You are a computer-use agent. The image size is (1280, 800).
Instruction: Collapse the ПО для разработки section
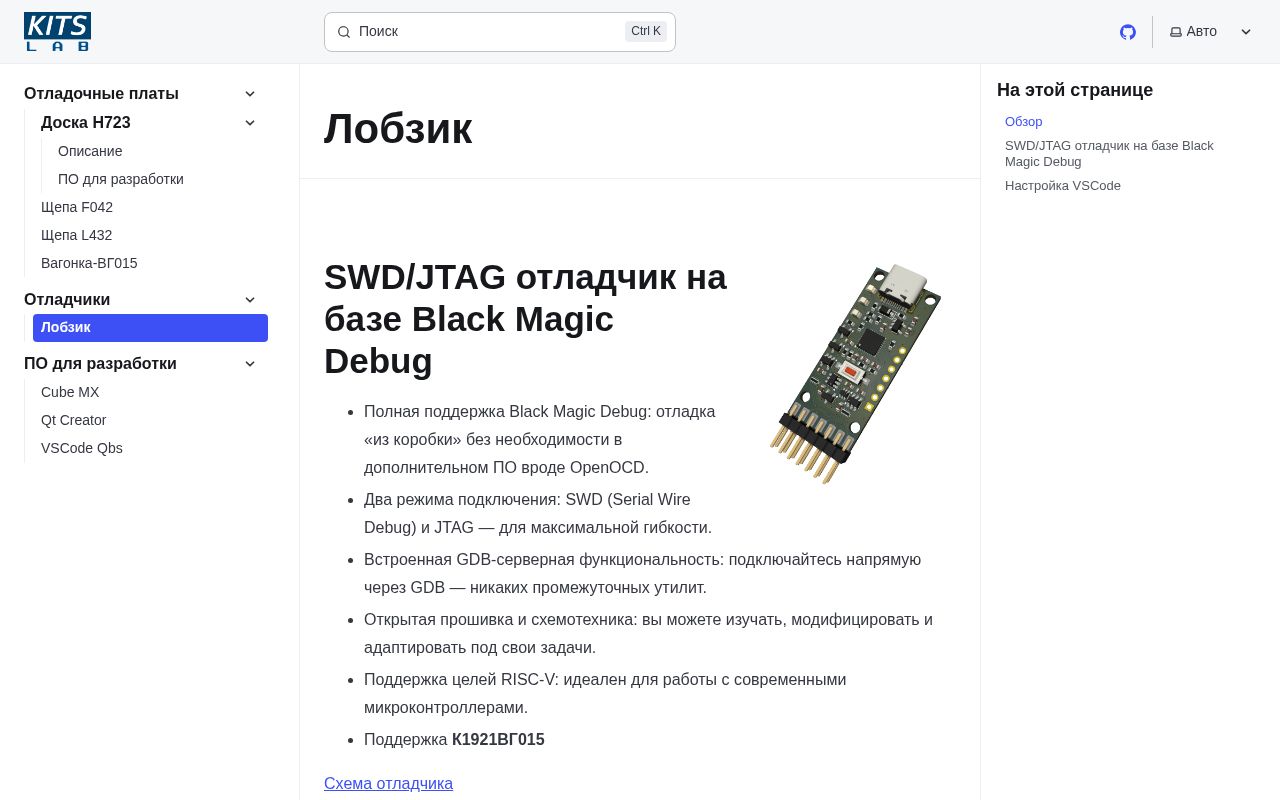[250, 364]
